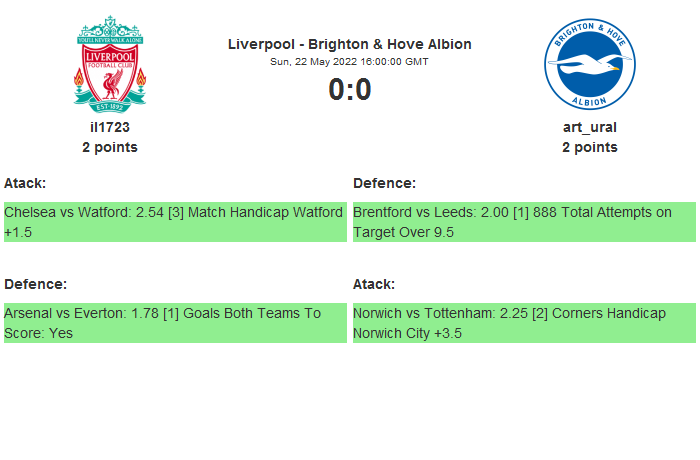Open user il1723's profile name
Viewport: 700px width, 460px height.
(x=110, y=127)
